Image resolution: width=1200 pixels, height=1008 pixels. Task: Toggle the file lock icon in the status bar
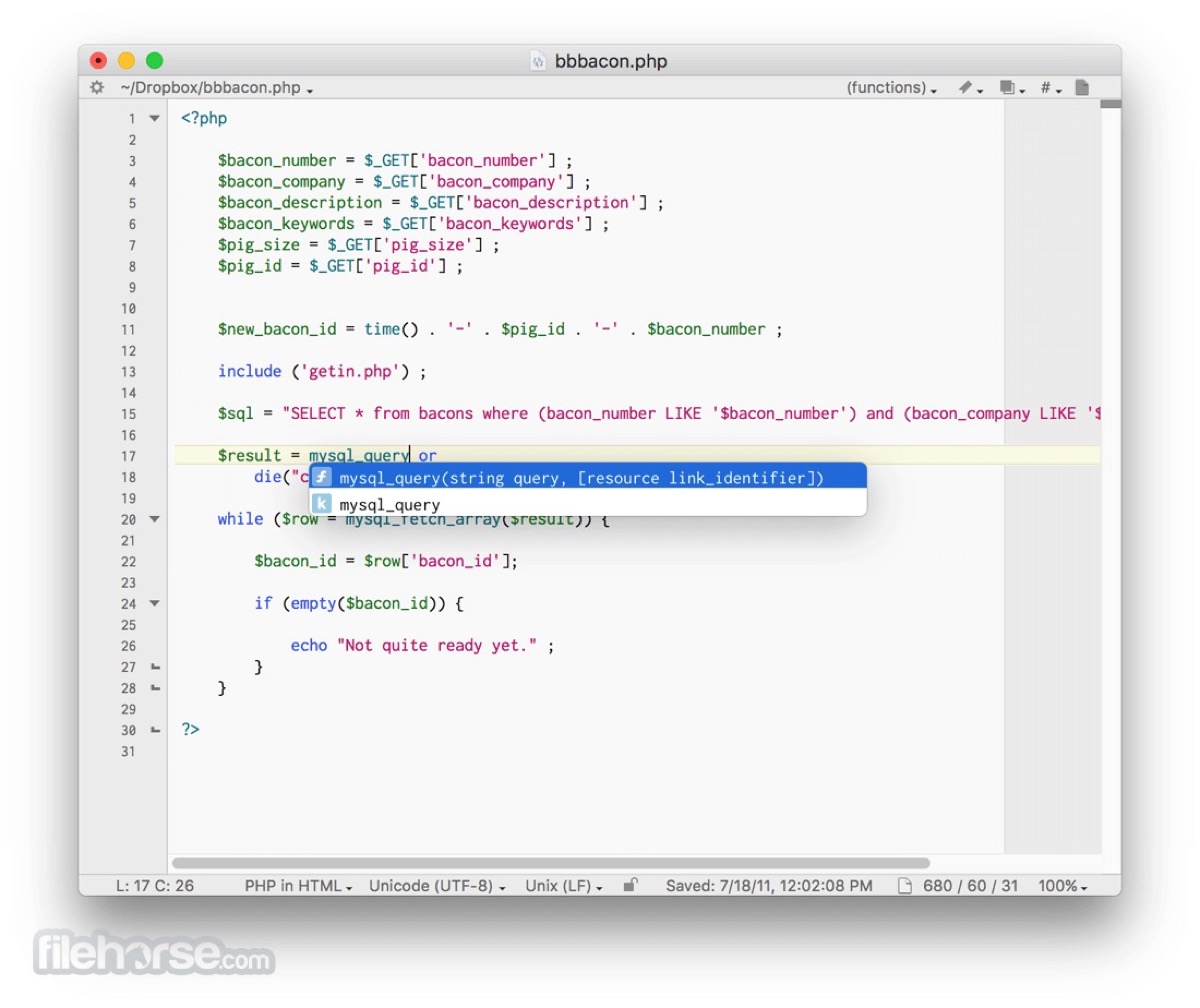[x=629, y=885]
